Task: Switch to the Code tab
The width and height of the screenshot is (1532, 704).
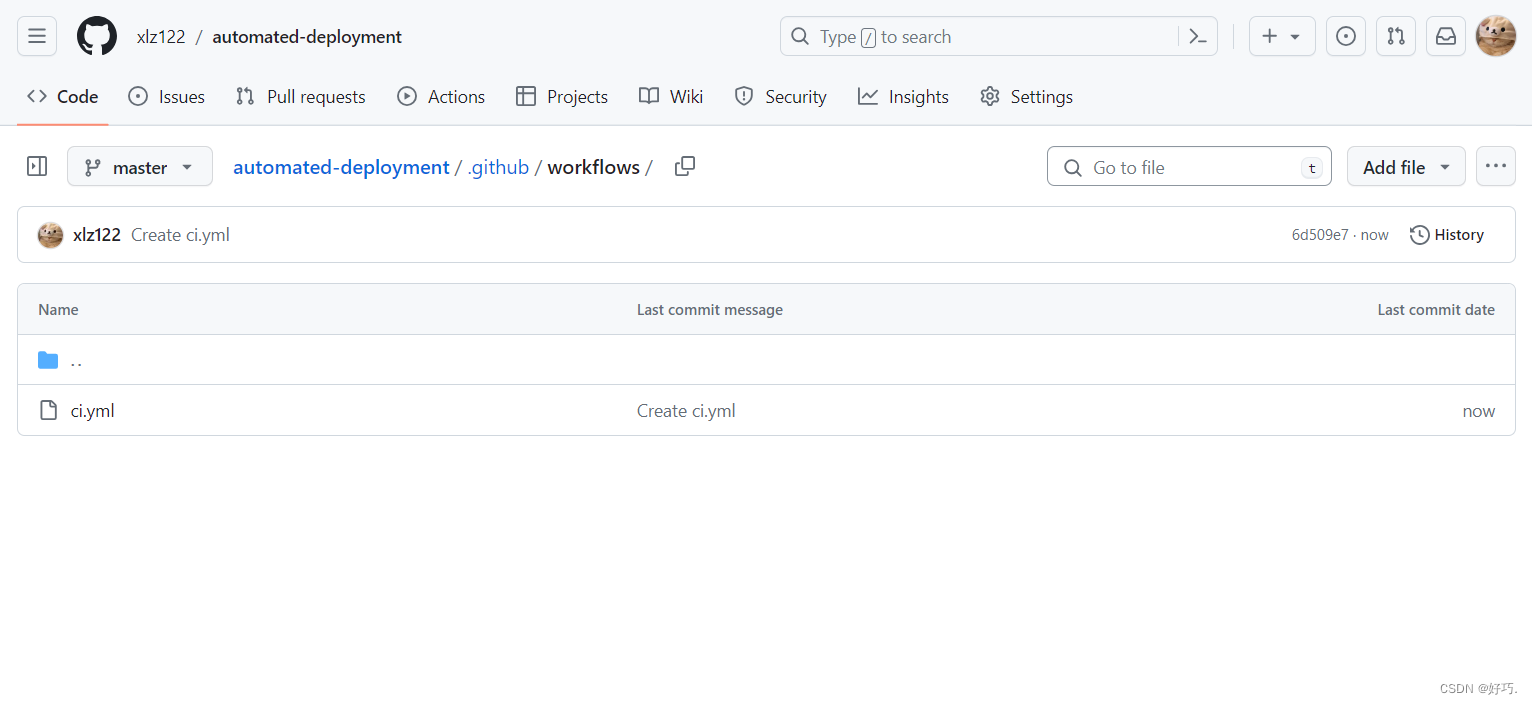Action: point(63,96)
